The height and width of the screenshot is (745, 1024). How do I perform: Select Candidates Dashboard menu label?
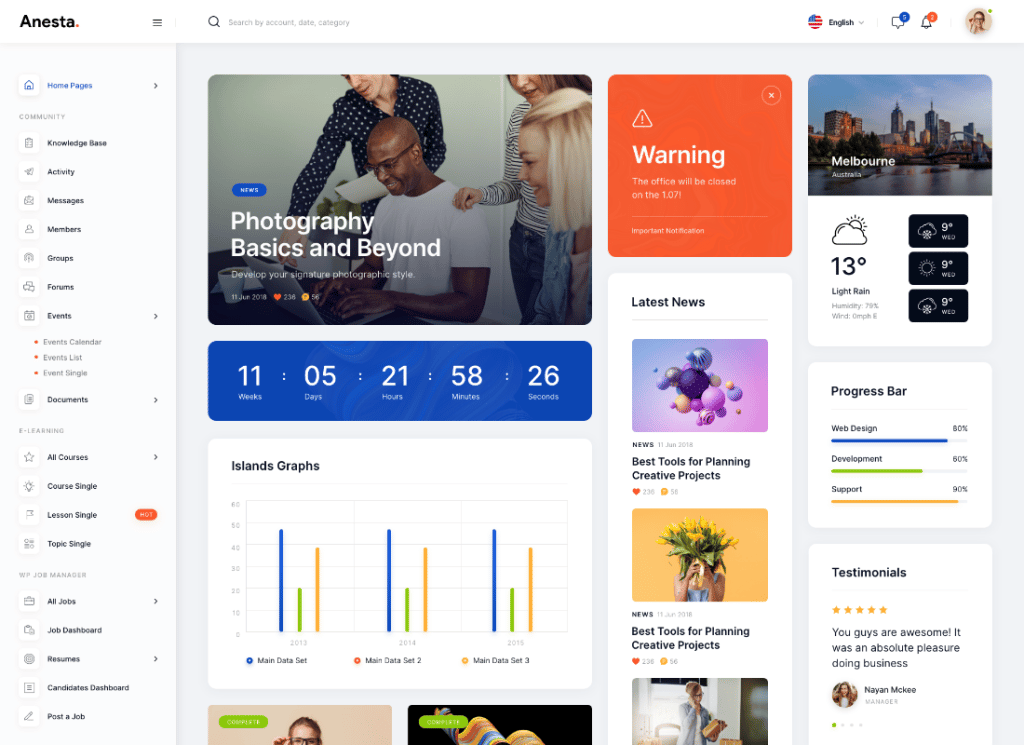[88, 688]
